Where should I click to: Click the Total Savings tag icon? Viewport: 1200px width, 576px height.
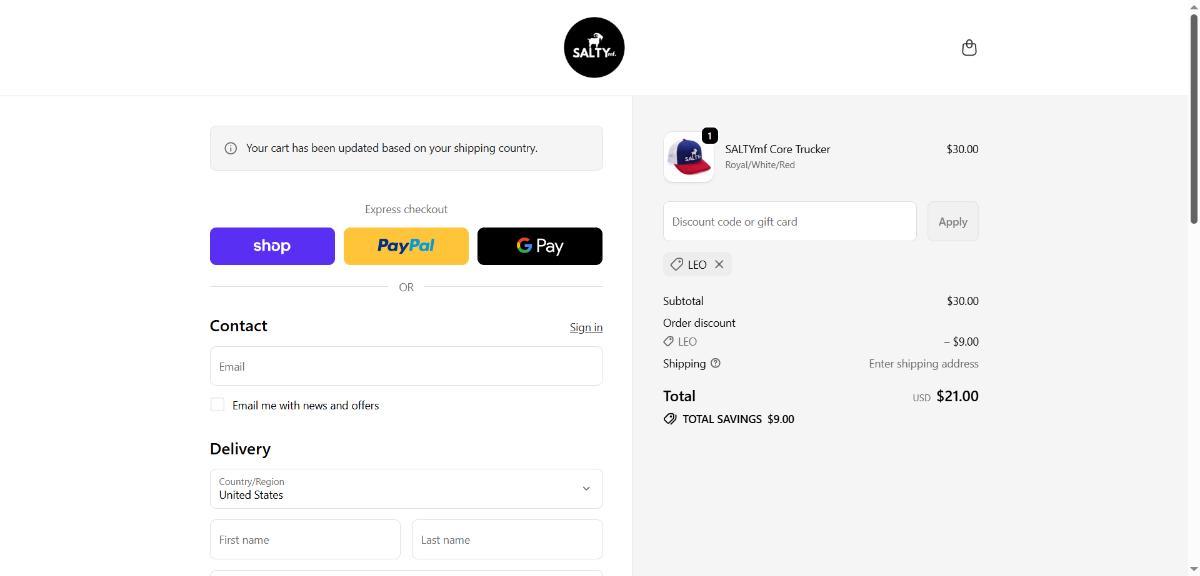pyautogui.click(x=670, y=419)
